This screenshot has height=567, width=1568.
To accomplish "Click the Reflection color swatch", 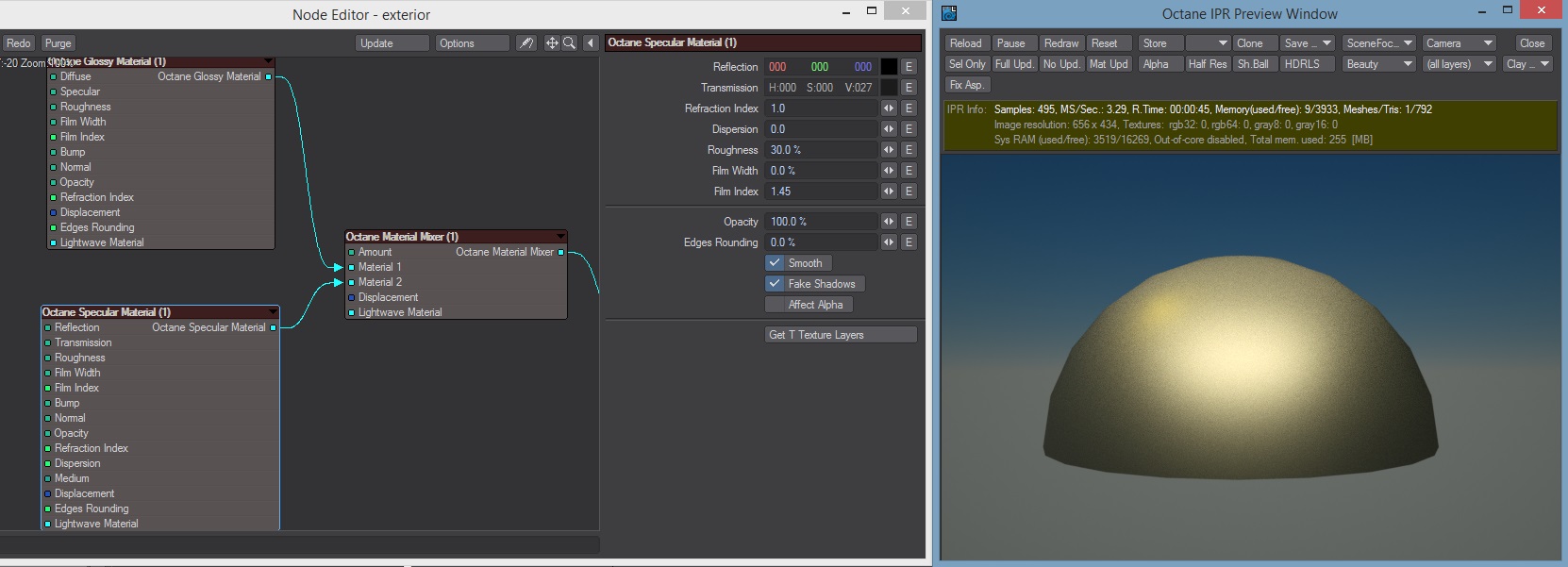I will coord(889,67).
